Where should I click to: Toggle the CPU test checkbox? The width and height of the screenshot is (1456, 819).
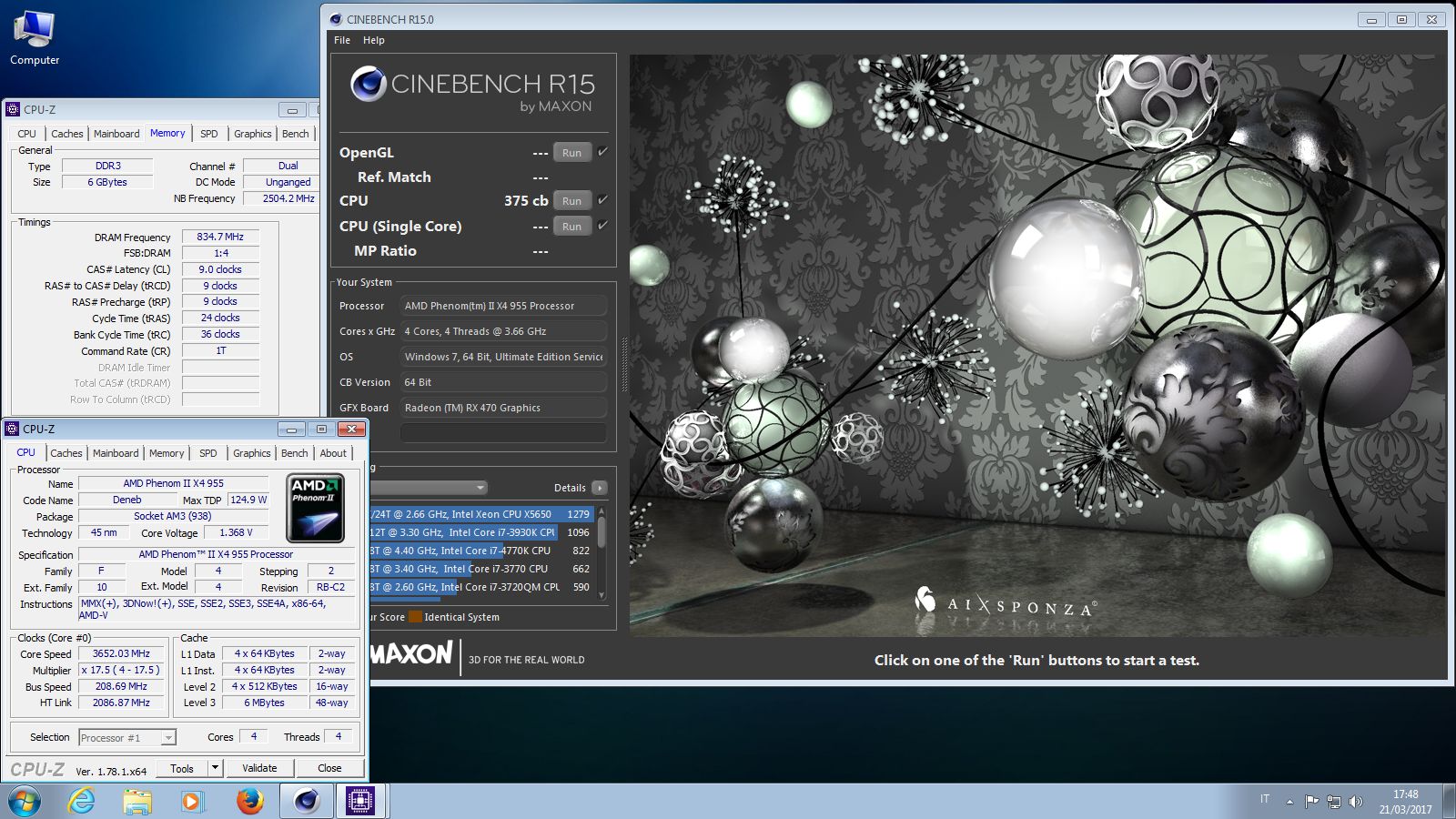[x=602, y=199]
